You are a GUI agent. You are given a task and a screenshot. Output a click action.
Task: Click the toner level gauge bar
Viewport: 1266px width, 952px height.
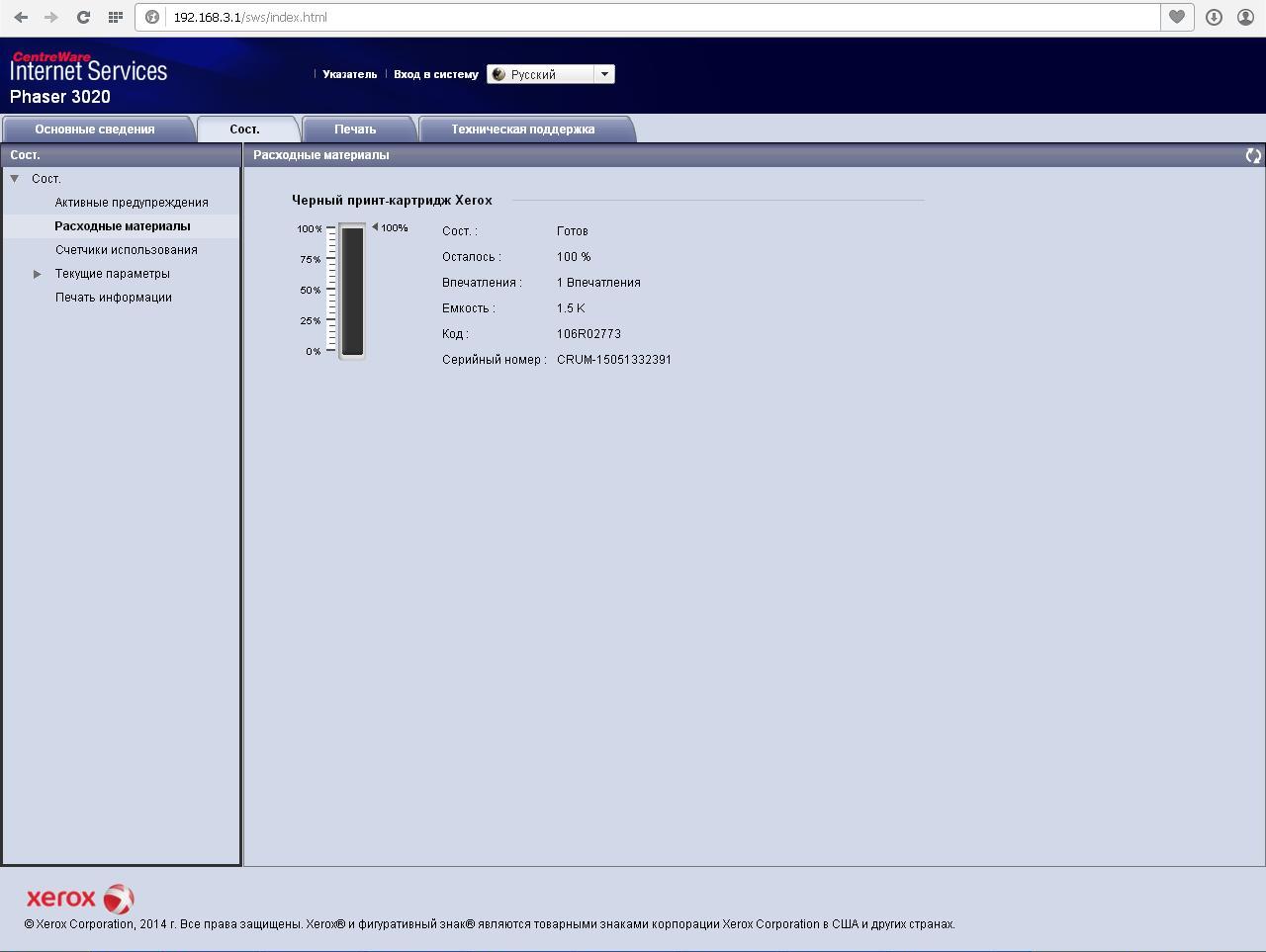click(352, 291)
